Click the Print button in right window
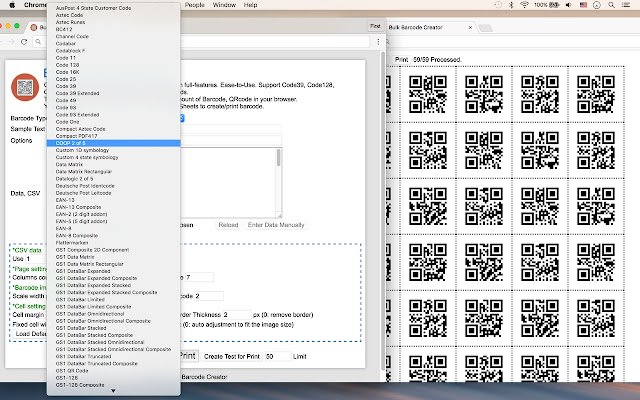The height and width of the screenshot is (400, 640). 401,60
